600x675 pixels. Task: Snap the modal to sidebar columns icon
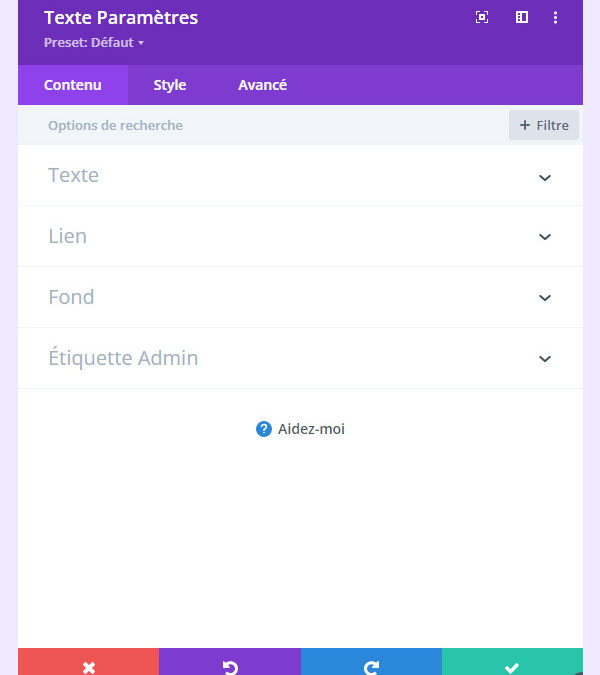(522, 17)
